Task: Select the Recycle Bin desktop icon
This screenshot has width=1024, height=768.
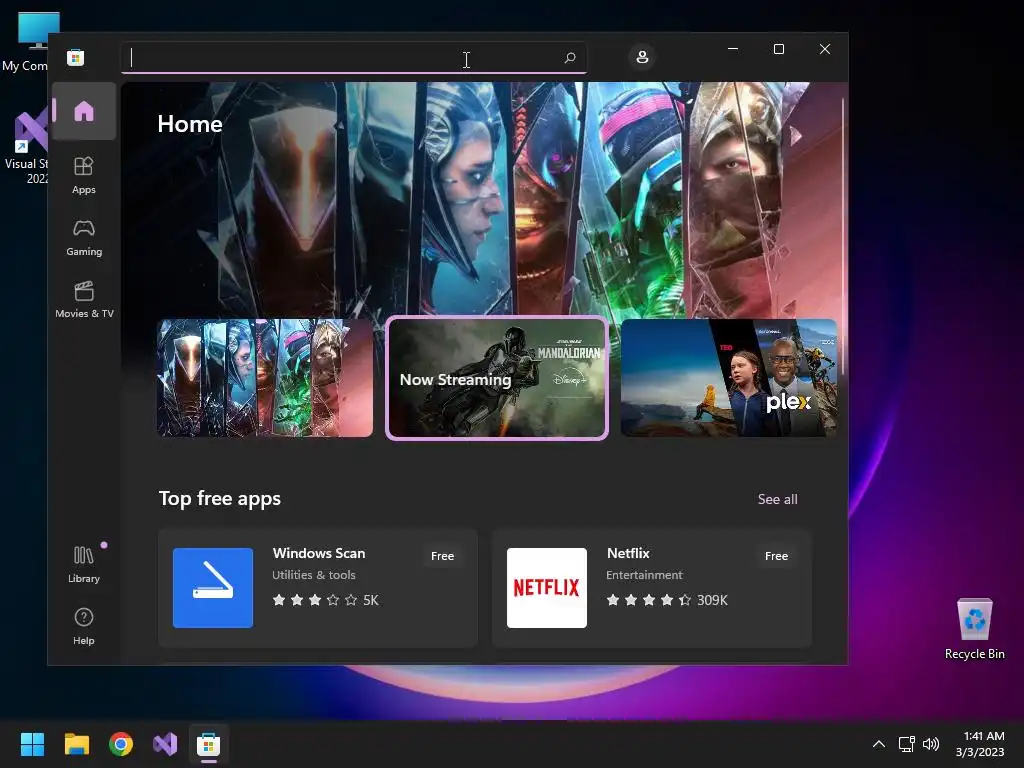Action: (974, 628)
